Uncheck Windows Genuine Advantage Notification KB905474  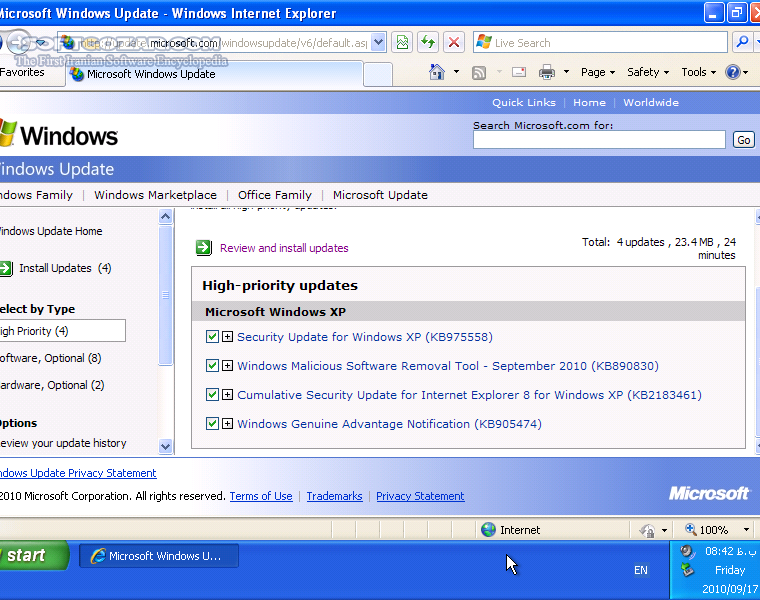click(x=212, y=424)
